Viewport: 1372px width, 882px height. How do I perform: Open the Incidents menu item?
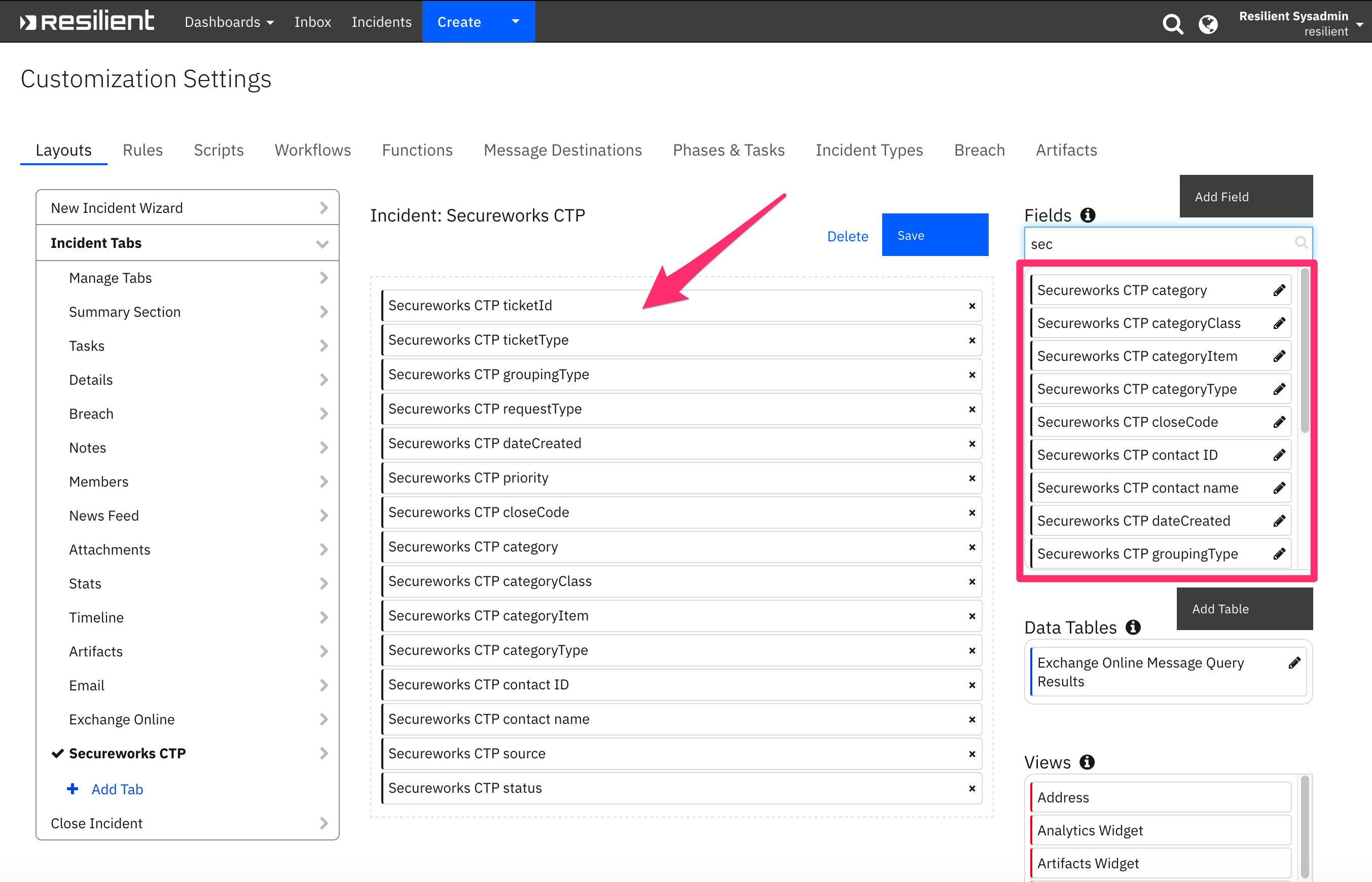[381, 22]
